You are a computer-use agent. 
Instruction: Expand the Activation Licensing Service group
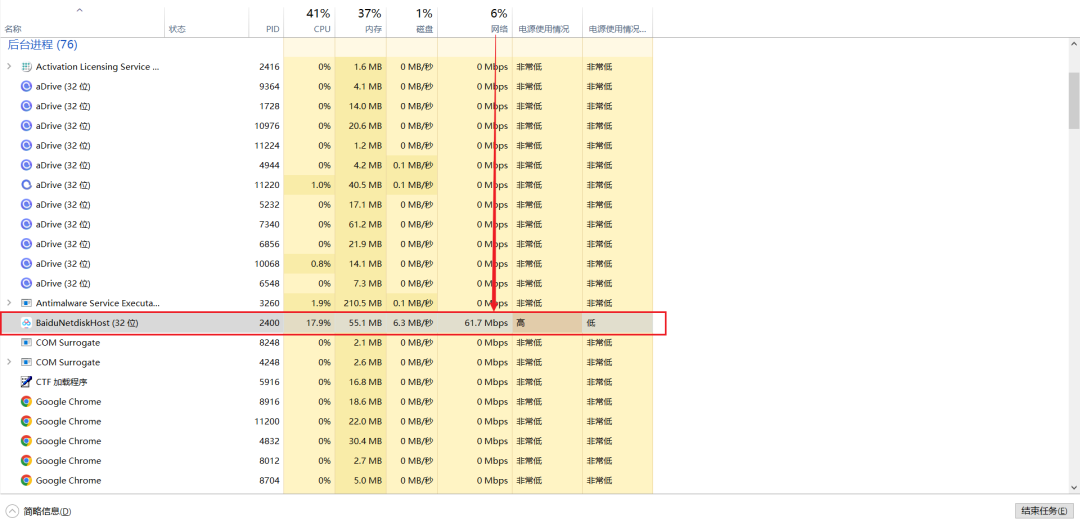point(9,67)
